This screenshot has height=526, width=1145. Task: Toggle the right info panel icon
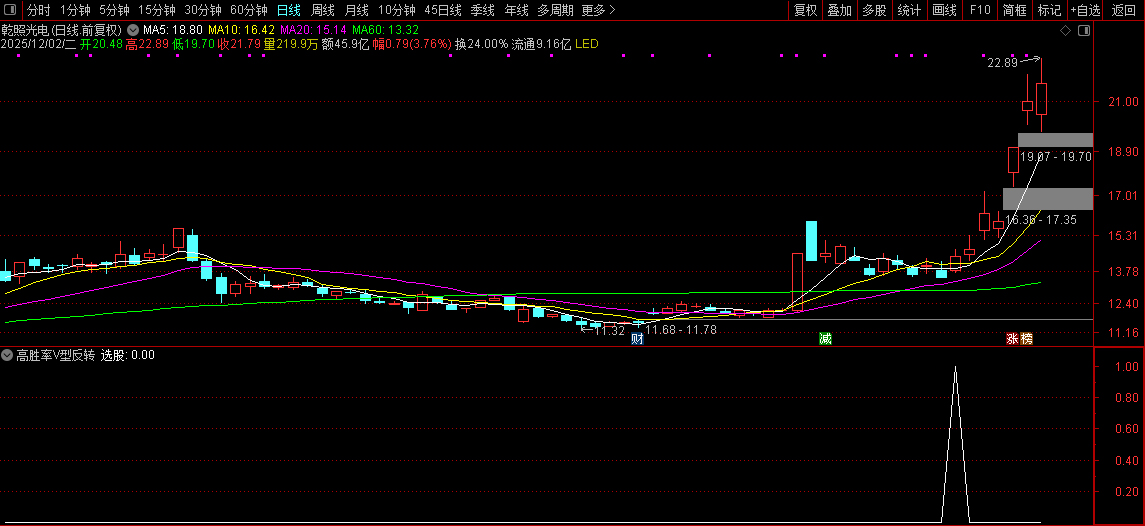point(1084,31)
